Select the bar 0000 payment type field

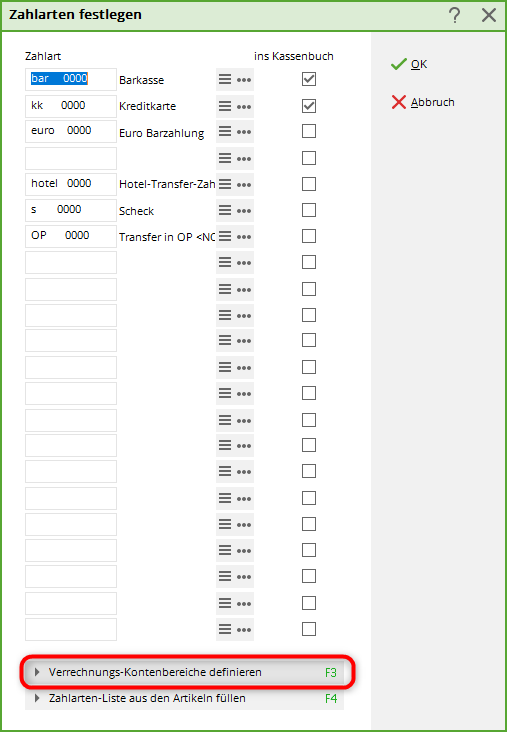[x=71, y=79]
